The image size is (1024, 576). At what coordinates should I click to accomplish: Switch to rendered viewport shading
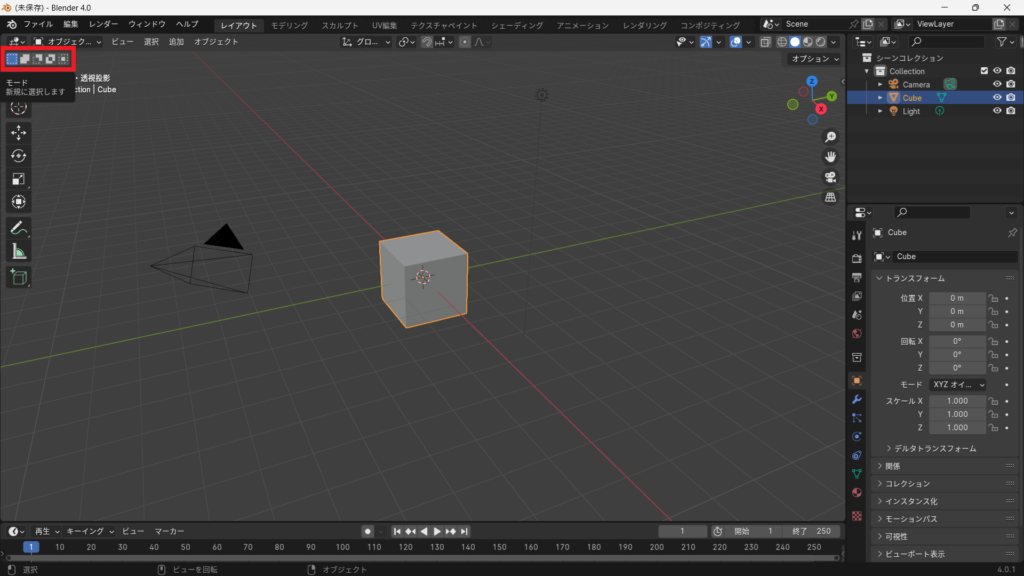pos(821,42)
